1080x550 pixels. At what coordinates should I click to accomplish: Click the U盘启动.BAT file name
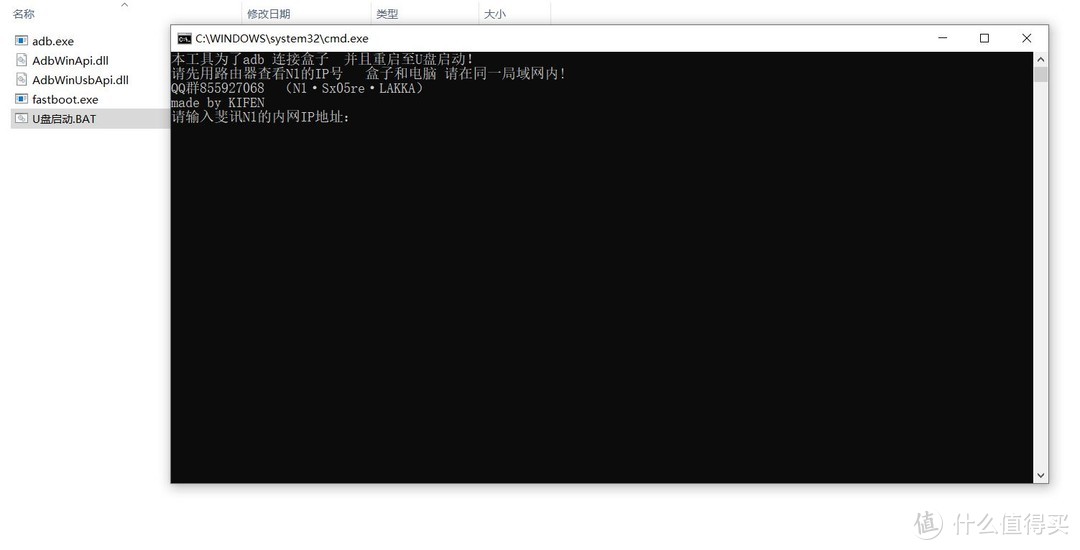tap(64, 118)
